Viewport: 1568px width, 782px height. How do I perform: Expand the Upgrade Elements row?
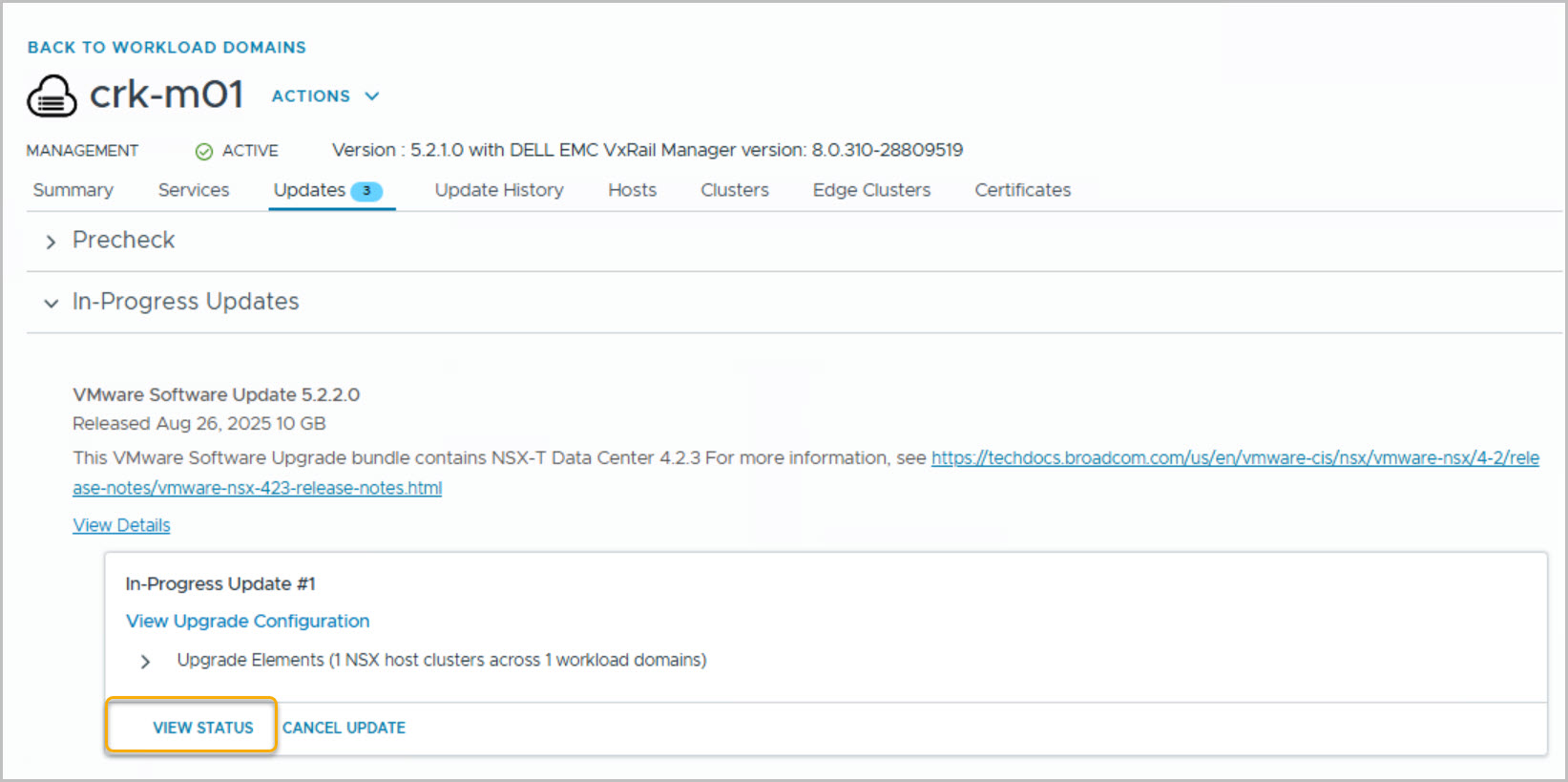coord(145,661)
